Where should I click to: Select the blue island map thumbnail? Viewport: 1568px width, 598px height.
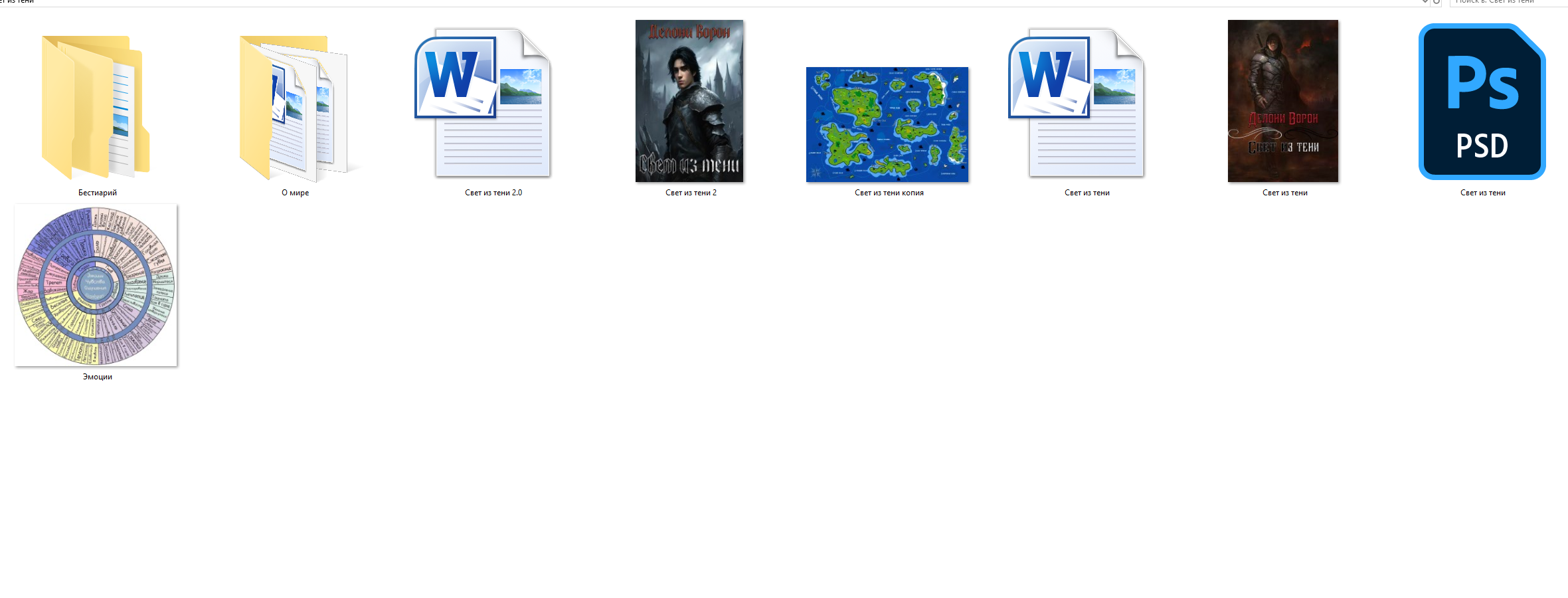coord(887,124)
